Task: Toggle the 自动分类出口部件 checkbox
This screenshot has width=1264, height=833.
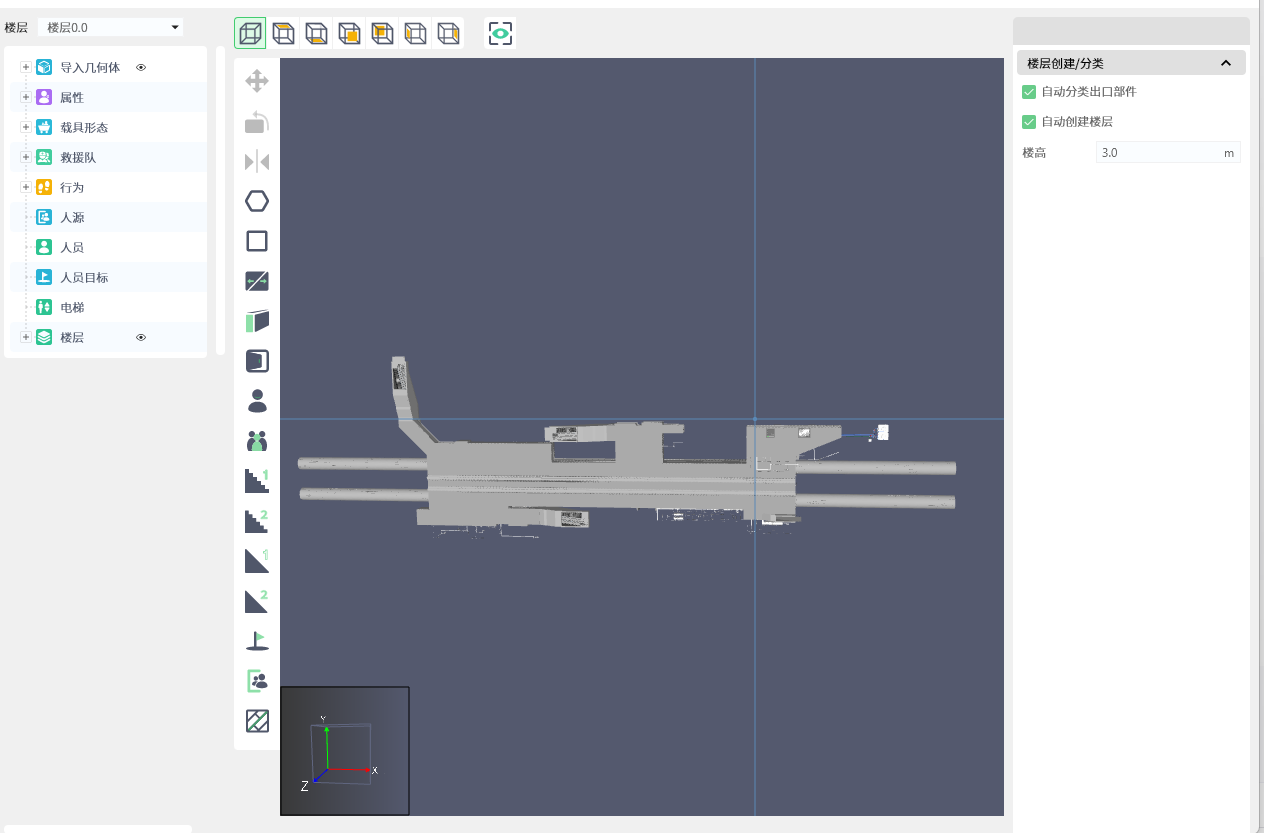Action: (1028, 92)
